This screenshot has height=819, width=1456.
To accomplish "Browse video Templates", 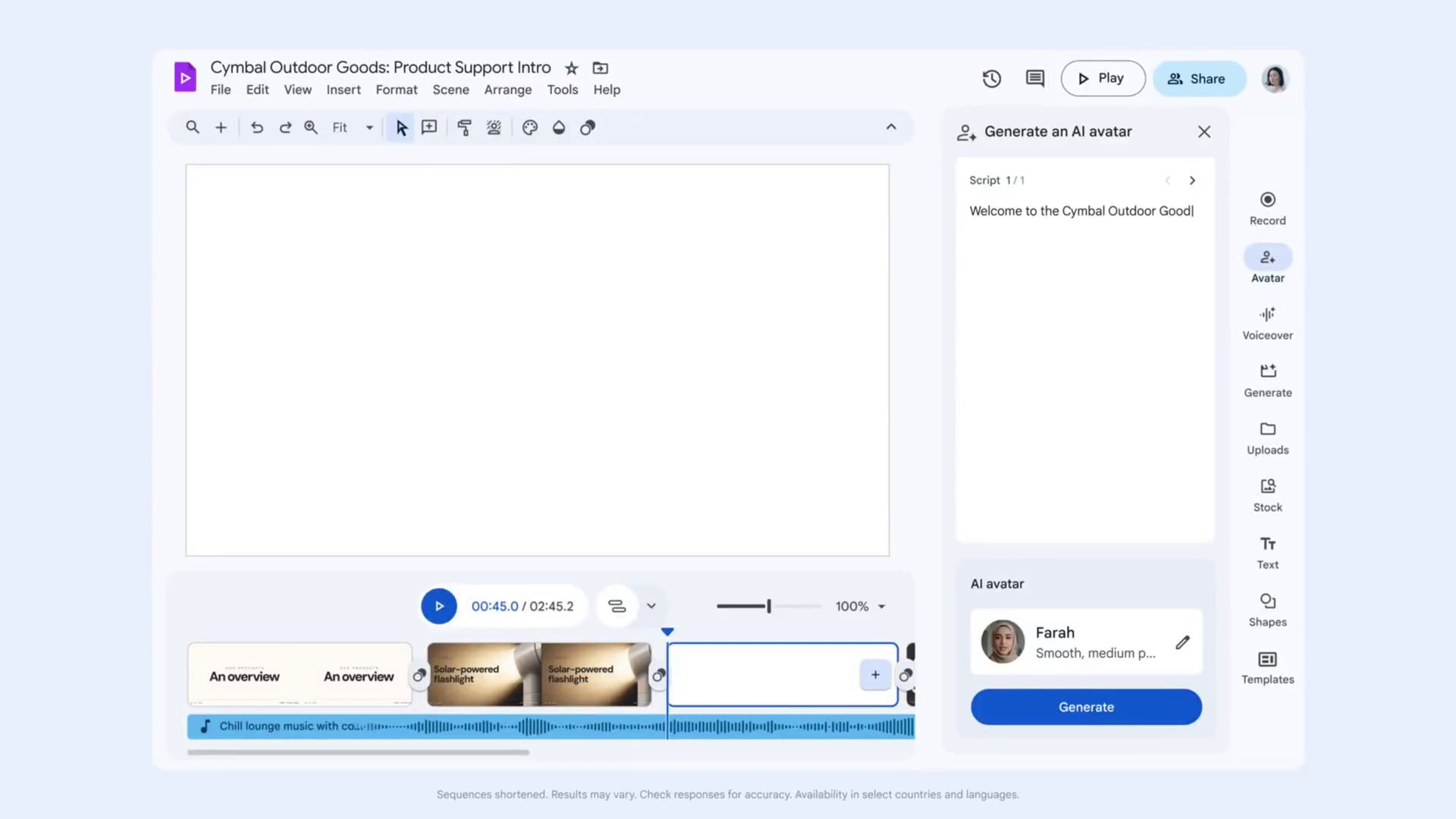I will (1266, 666).
